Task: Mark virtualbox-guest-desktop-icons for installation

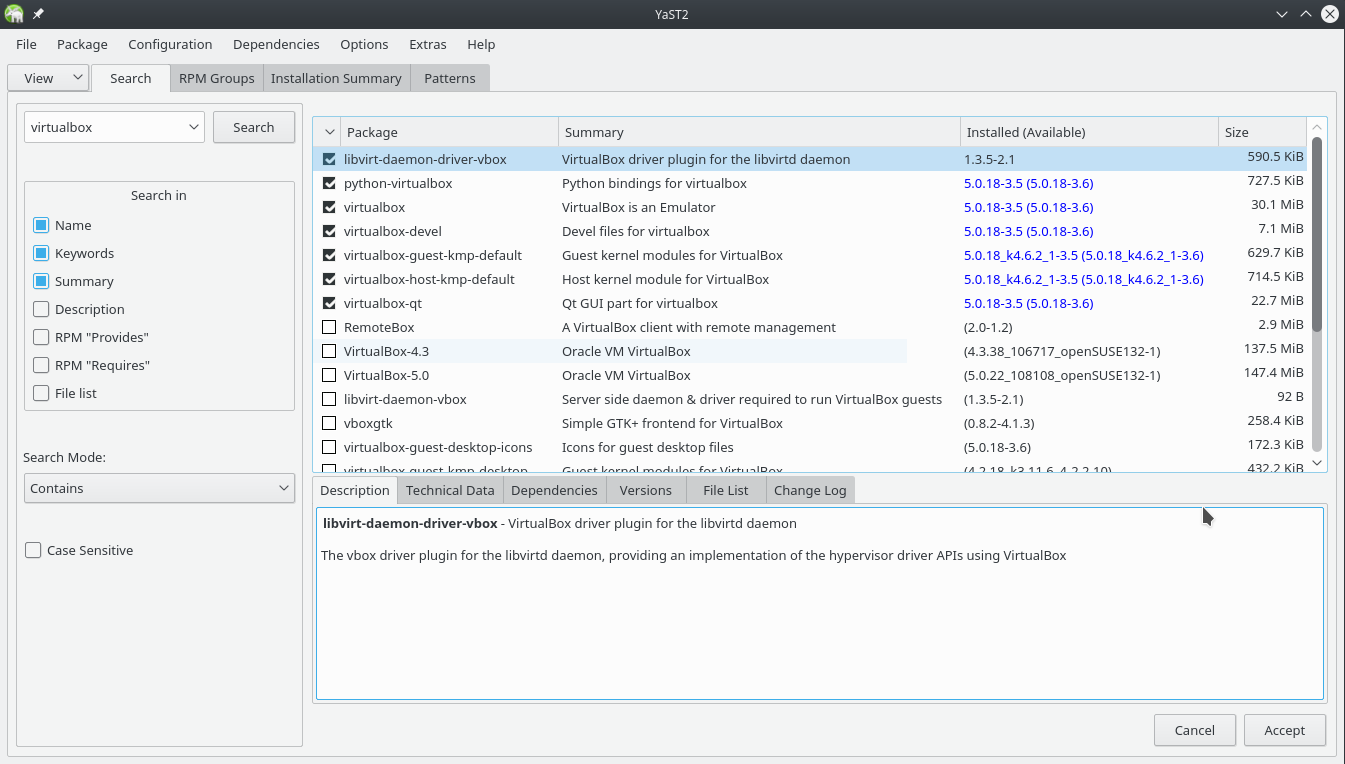Action: (329, 447)
